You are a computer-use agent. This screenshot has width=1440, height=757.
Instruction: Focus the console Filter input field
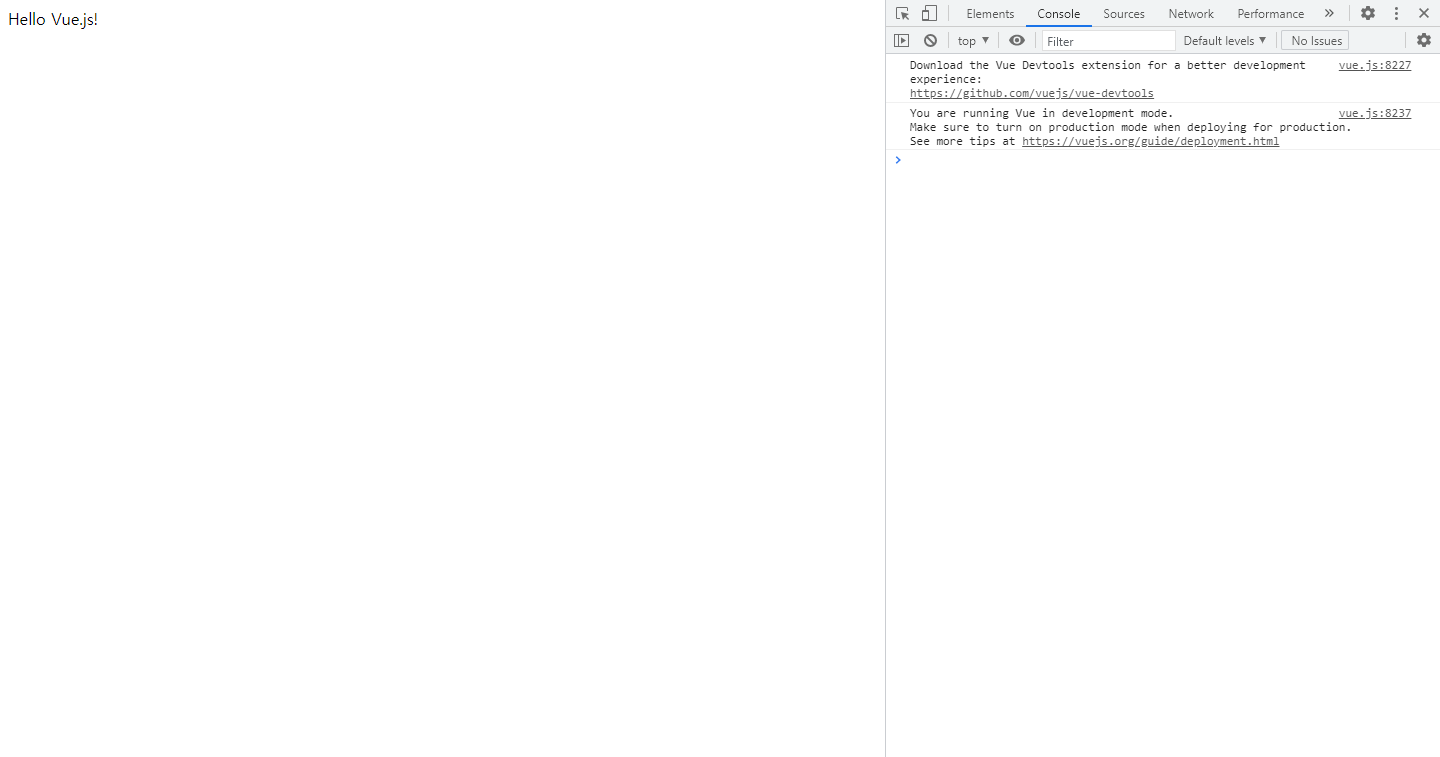[x=1108, y=41]
